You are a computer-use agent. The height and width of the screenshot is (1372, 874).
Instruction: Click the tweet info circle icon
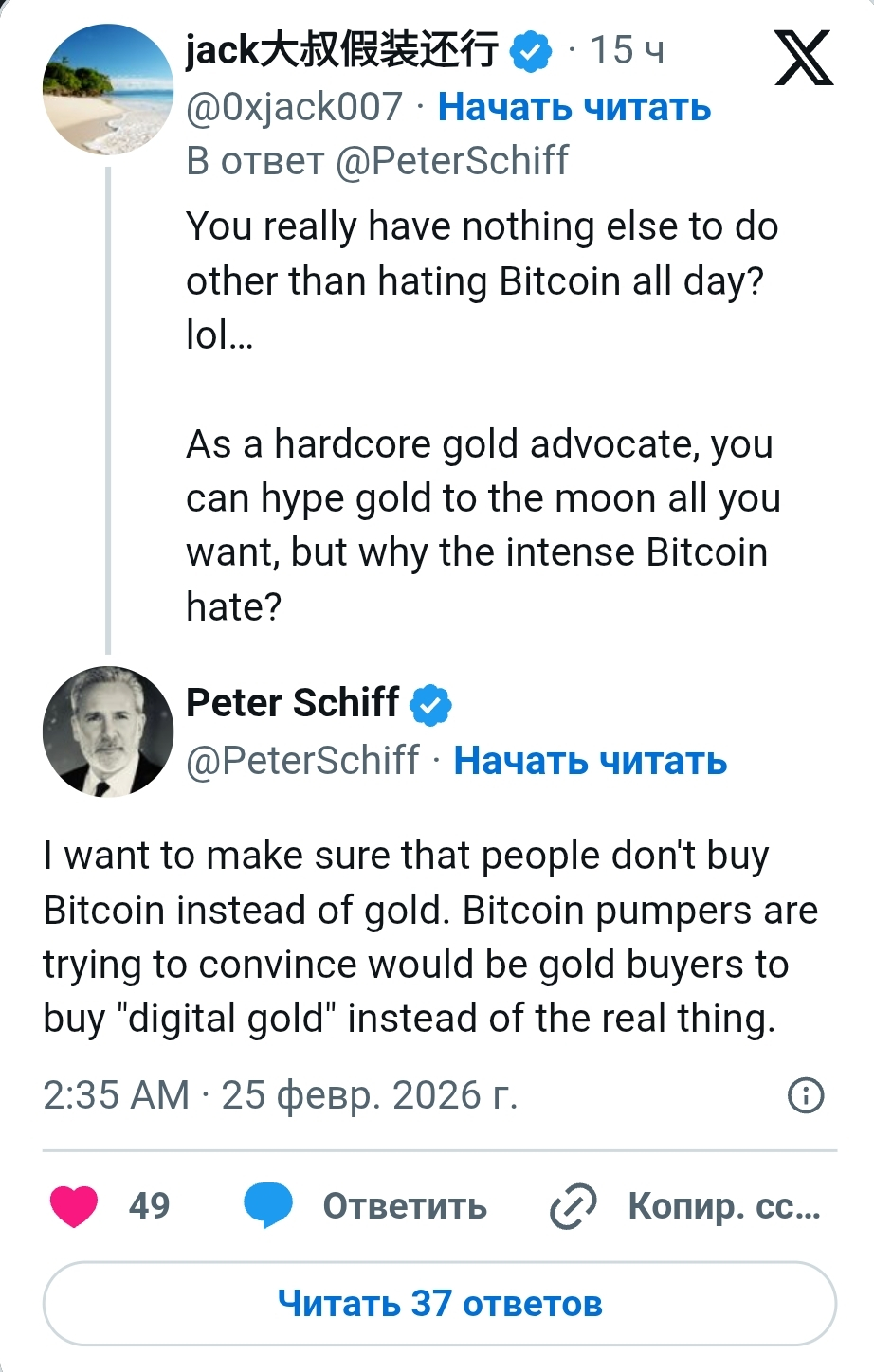[x=806, y=1095]
